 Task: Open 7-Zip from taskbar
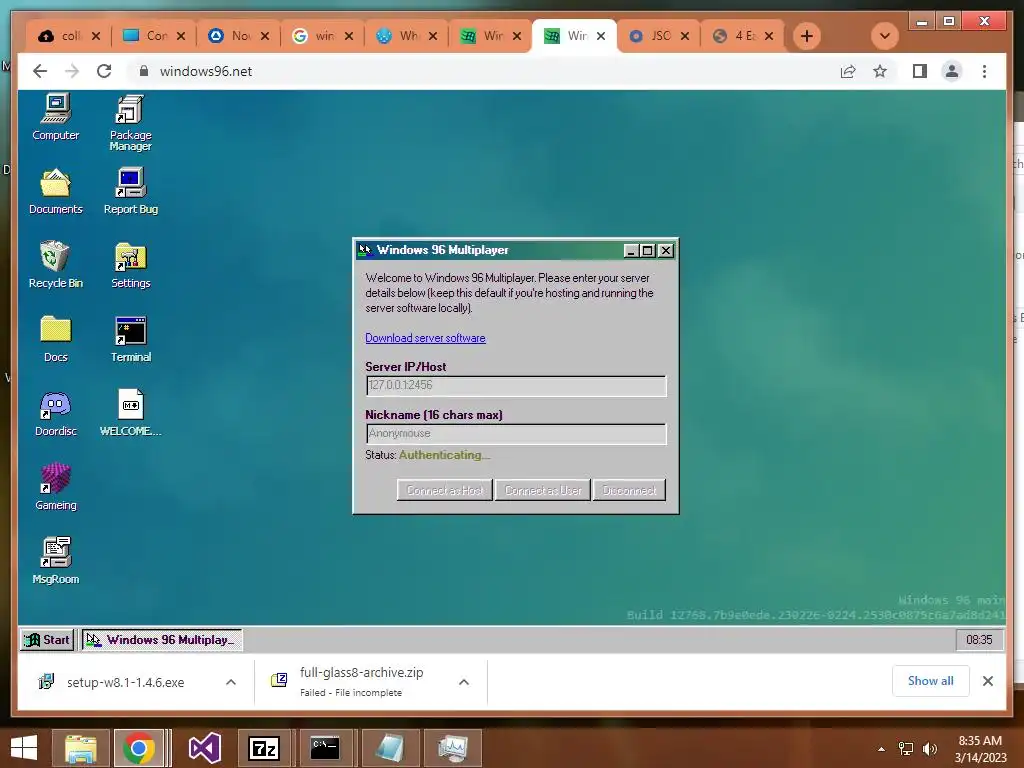click(264, 748)
